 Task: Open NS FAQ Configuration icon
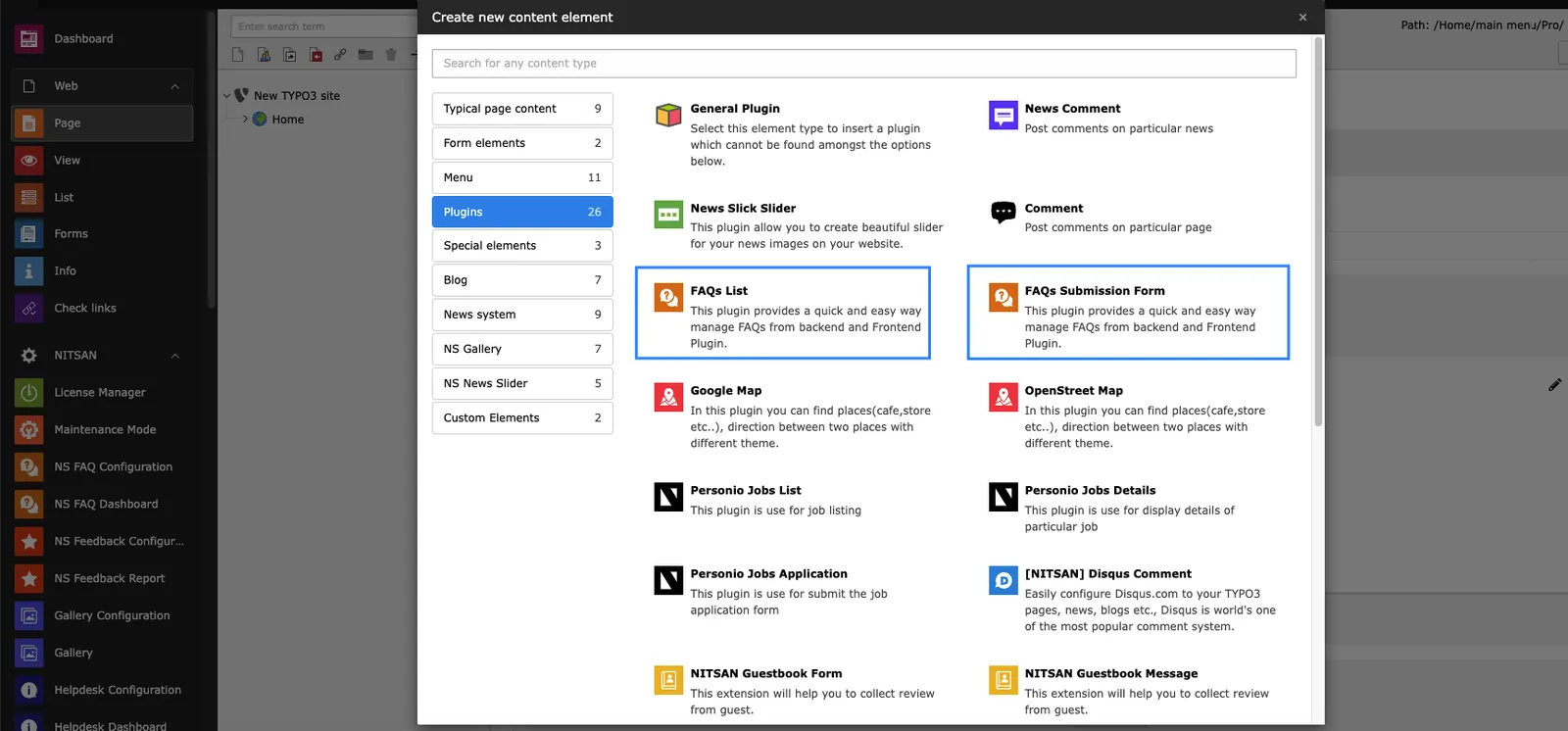(x=28, y=467)
